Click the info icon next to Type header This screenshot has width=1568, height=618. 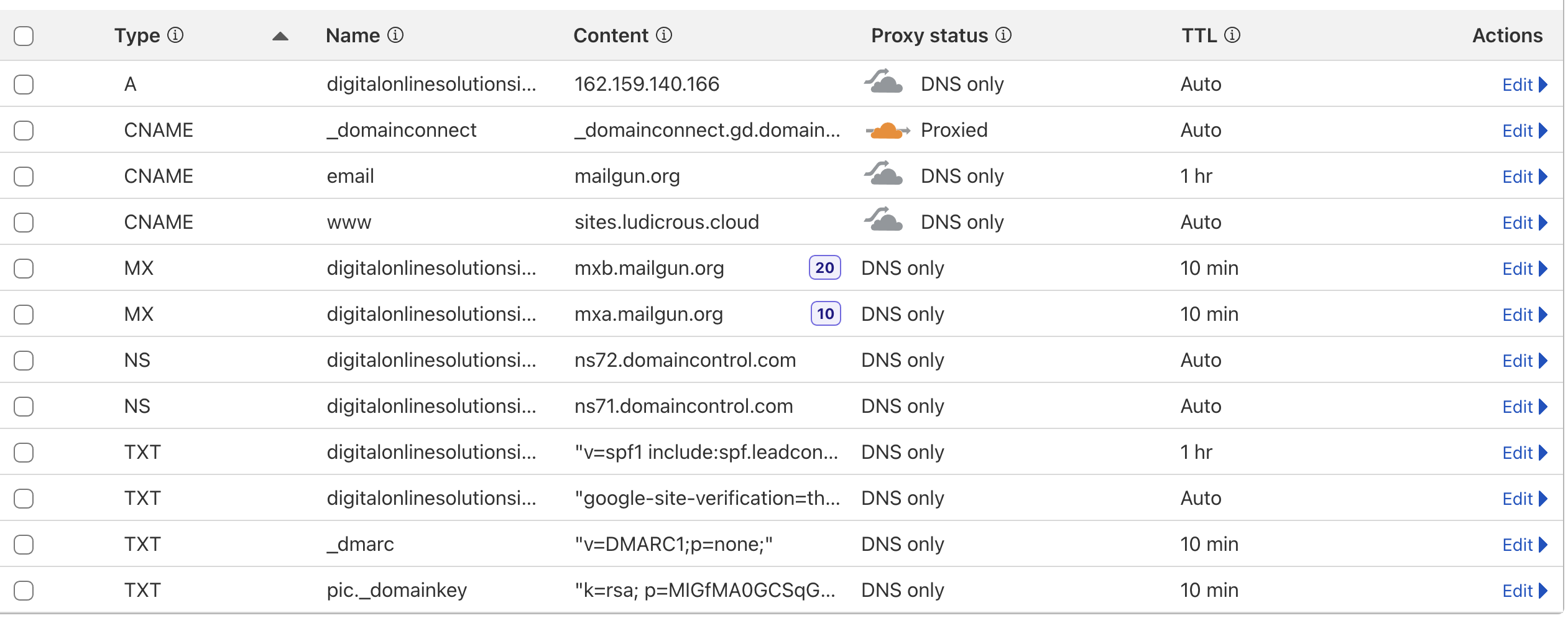(x=176, y=35)
